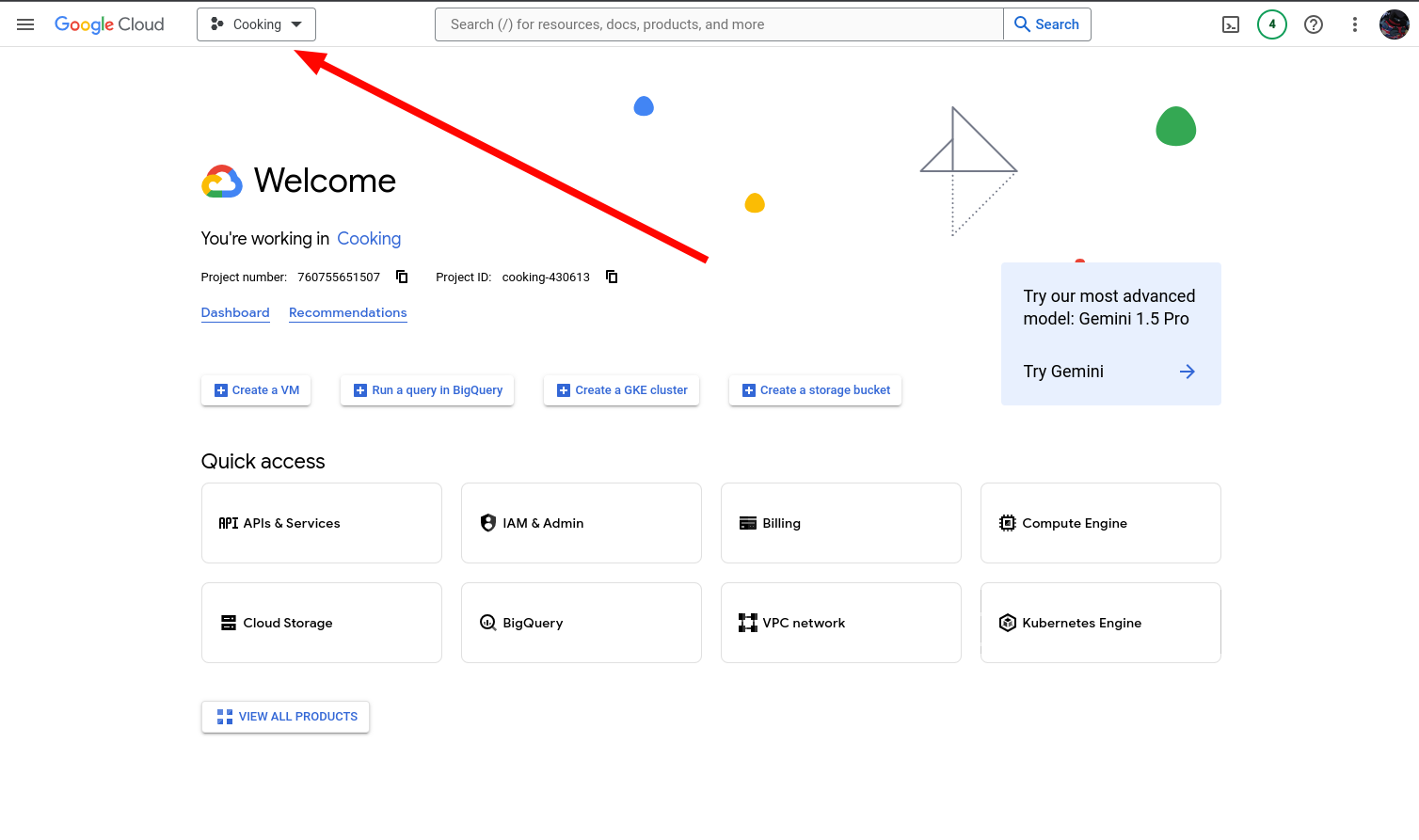Click the Google Cloud logo

[x=109, y=24]
